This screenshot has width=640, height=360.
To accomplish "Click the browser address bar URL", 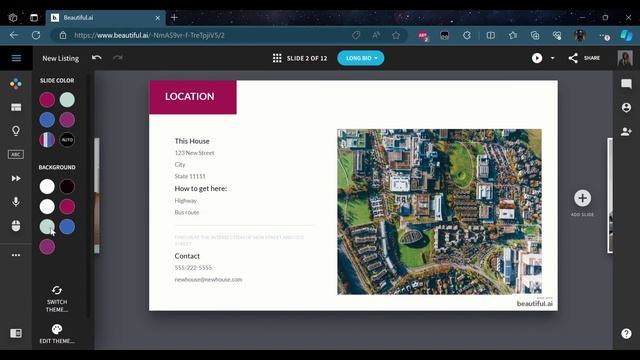I will [149, 36].
